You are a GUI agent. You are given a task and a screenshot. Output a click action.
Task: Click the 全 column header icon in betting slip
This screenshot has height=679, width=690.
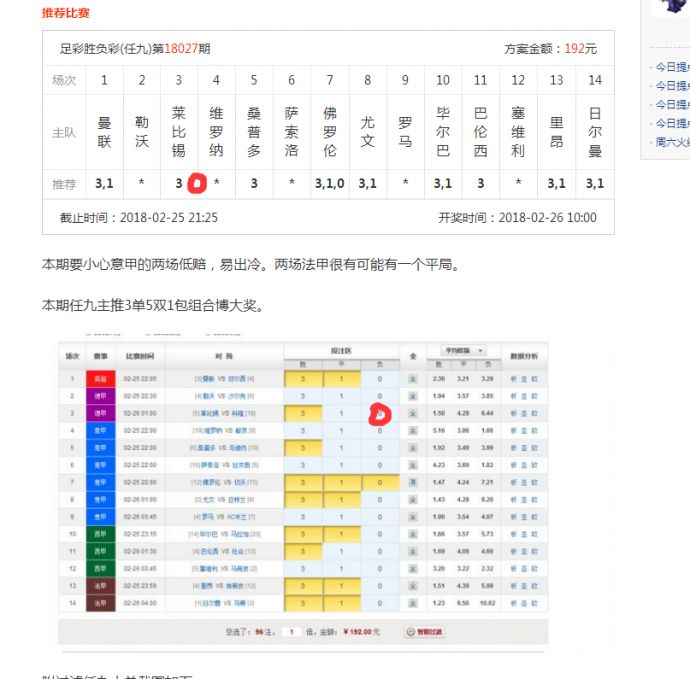pyautogui.click(x=413, y=356)
